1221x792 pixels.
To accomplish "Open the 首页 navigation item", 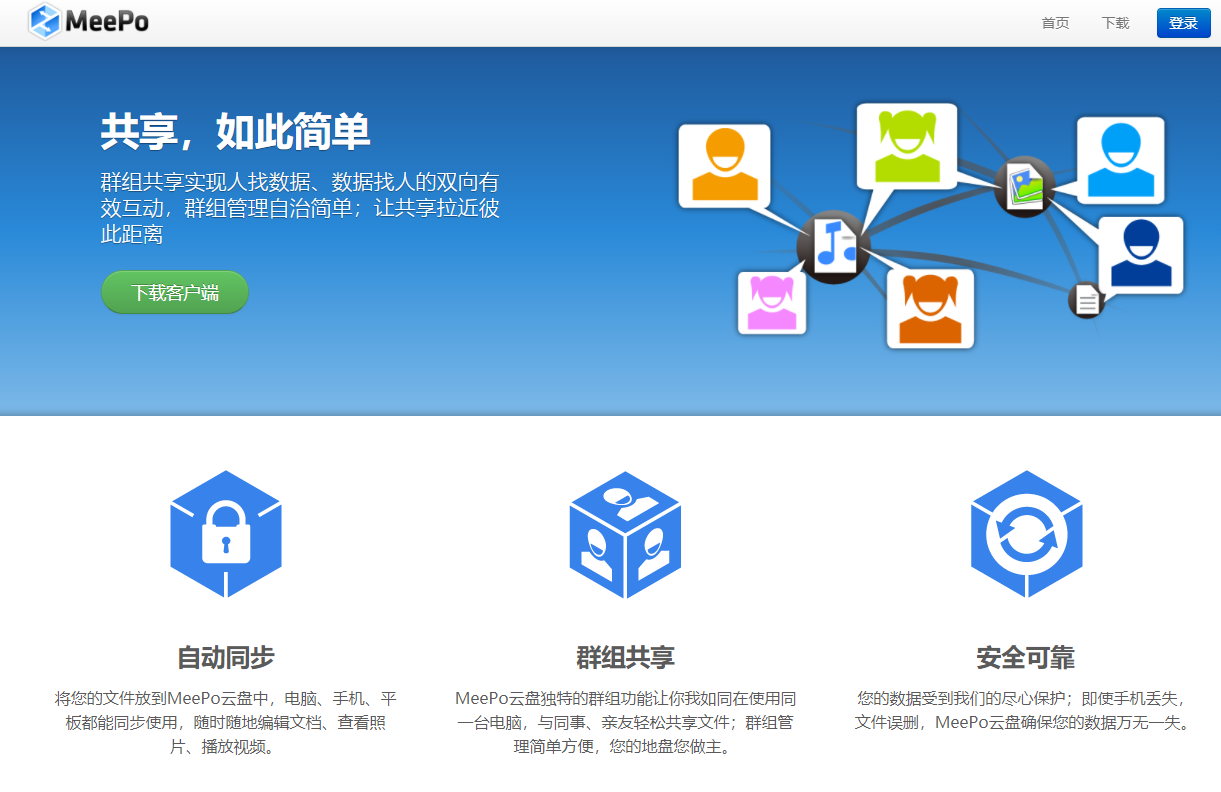I will click(1055, 23).
